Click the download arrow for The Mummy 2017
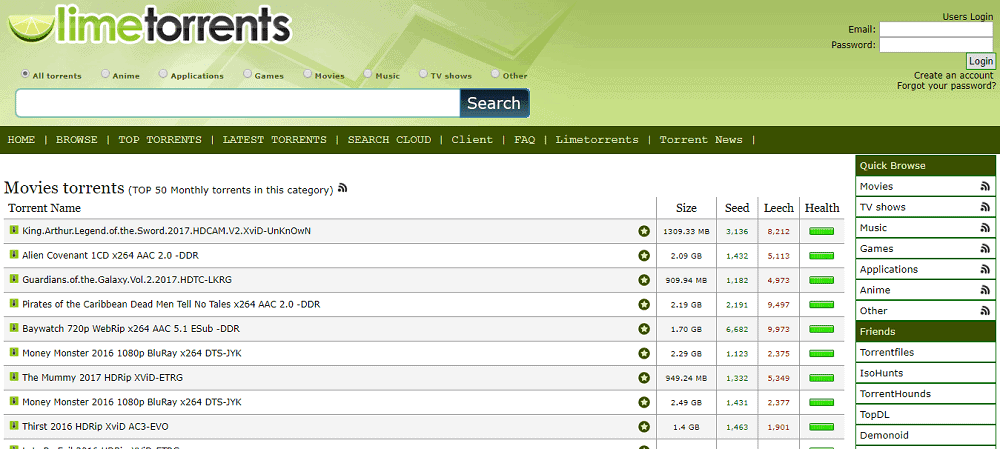 point(14,376)
